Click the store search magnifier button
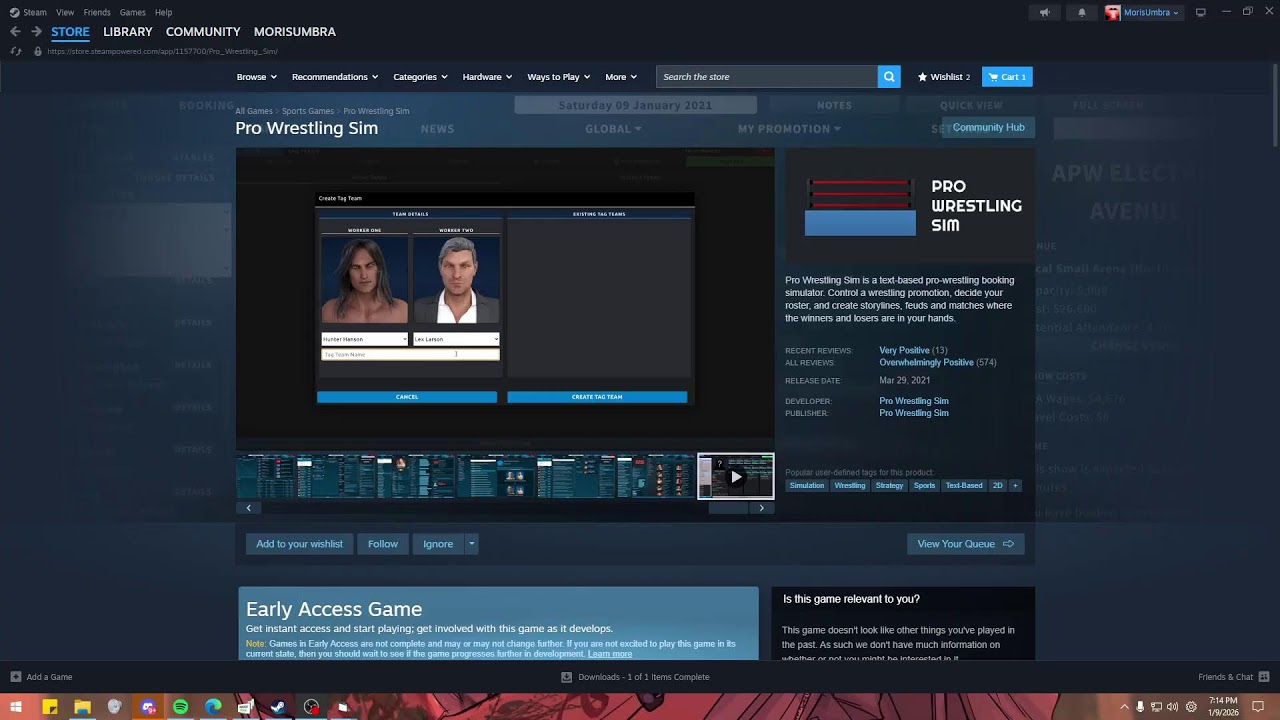The height and width of the screenshot is (720, 1280). (x=889, y=77)
